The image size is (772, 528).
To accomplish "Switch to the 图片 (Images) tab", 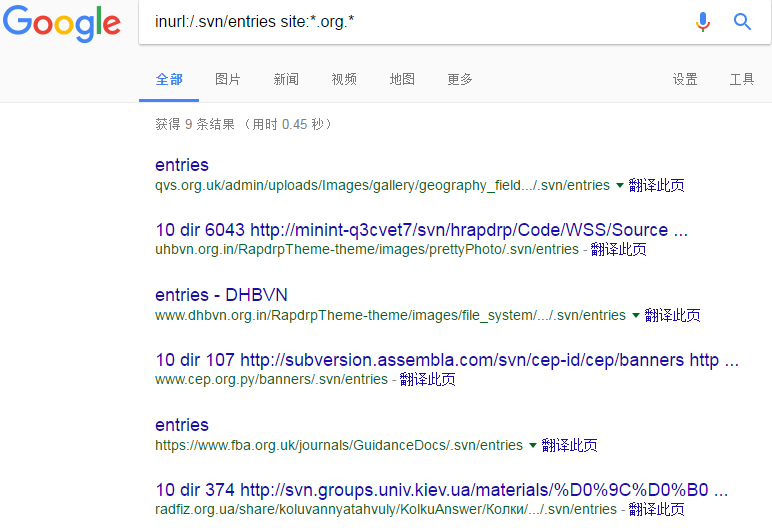I will [228, 80].
